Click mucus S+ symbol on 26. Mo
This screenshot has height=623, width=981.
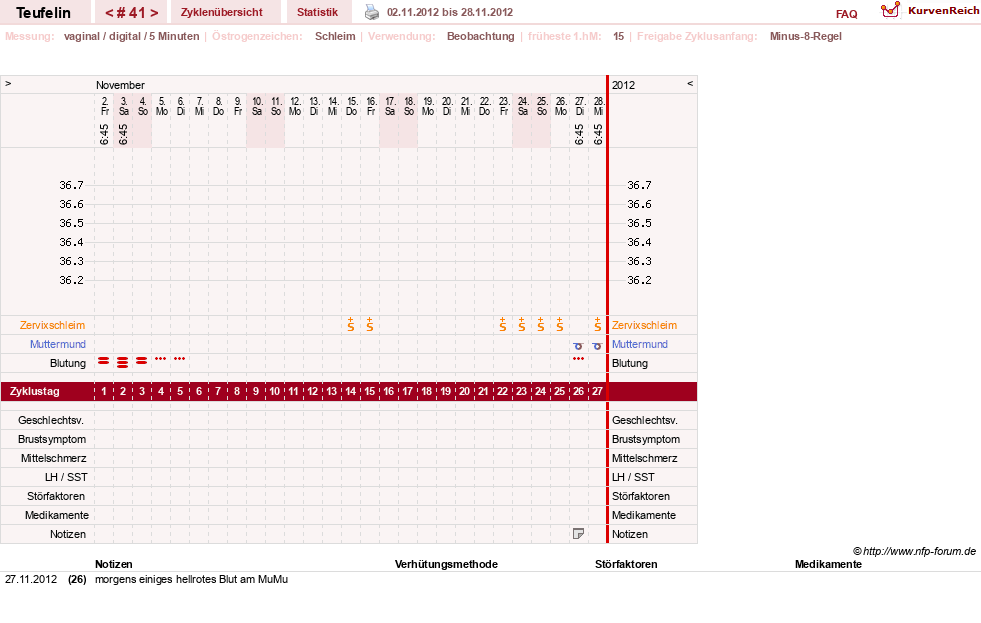pos(560,324)
